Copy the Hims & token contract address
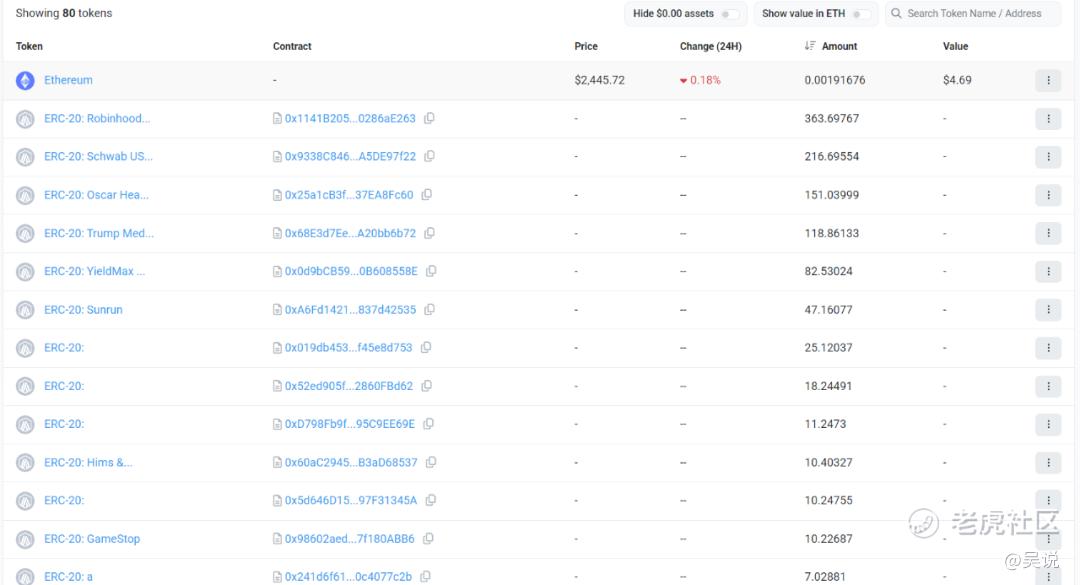This screenshot has height=585, width=1080. pyautogui.click(x=430, y=462)
